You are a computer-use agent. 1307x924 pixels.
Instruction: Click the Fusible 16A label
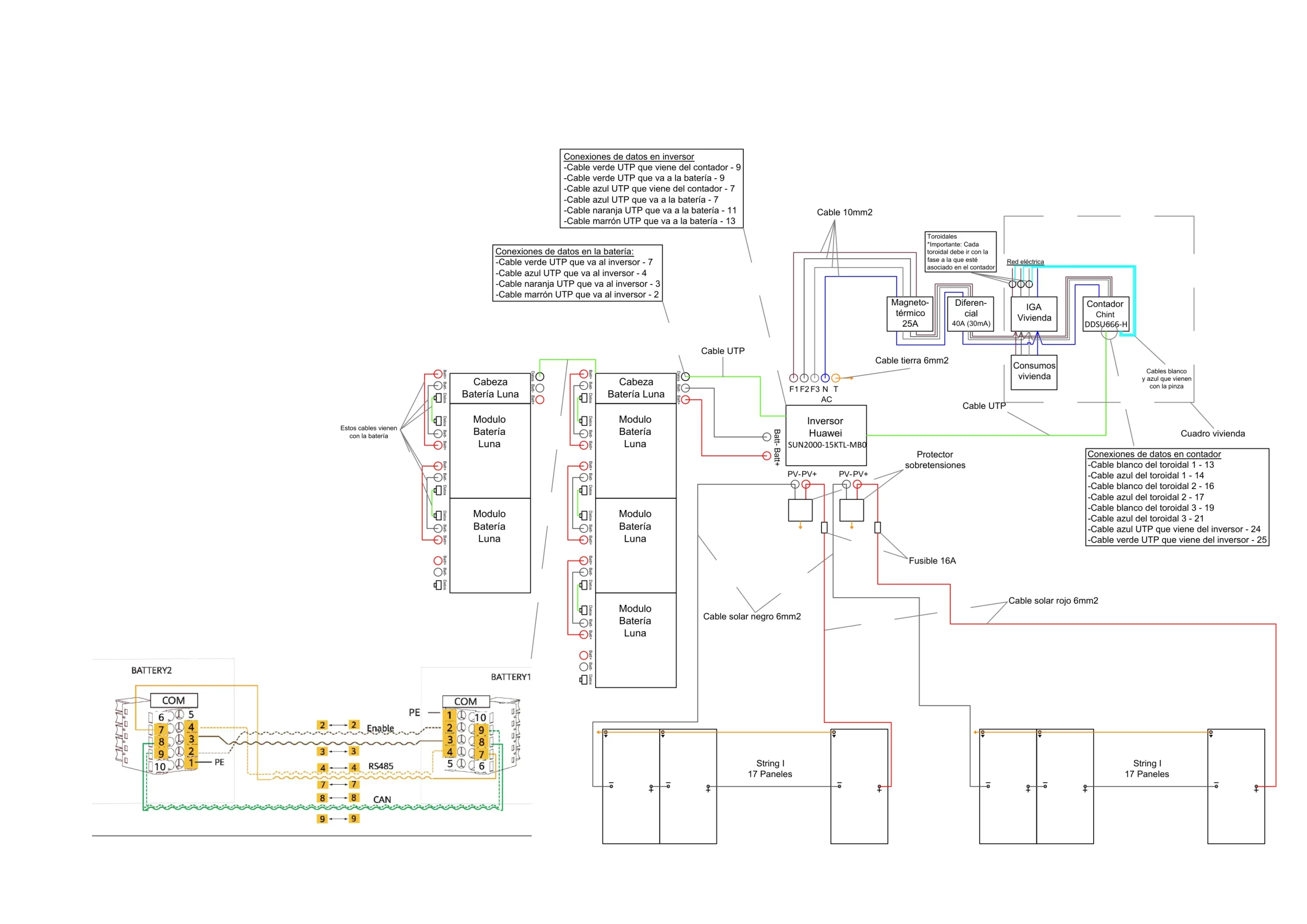[932, 561]
